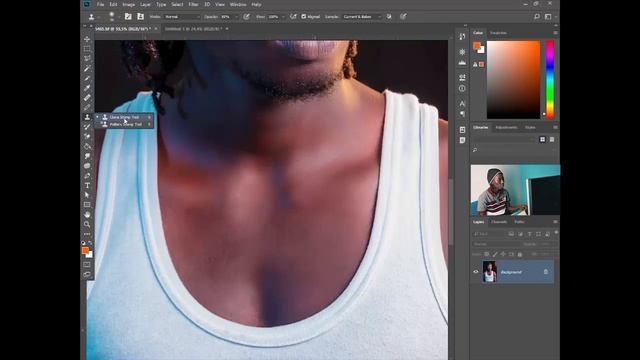The width and height of the screenshot is (640, 360).
Task: Switch Libraries to list view
Action: coord(552,140)
